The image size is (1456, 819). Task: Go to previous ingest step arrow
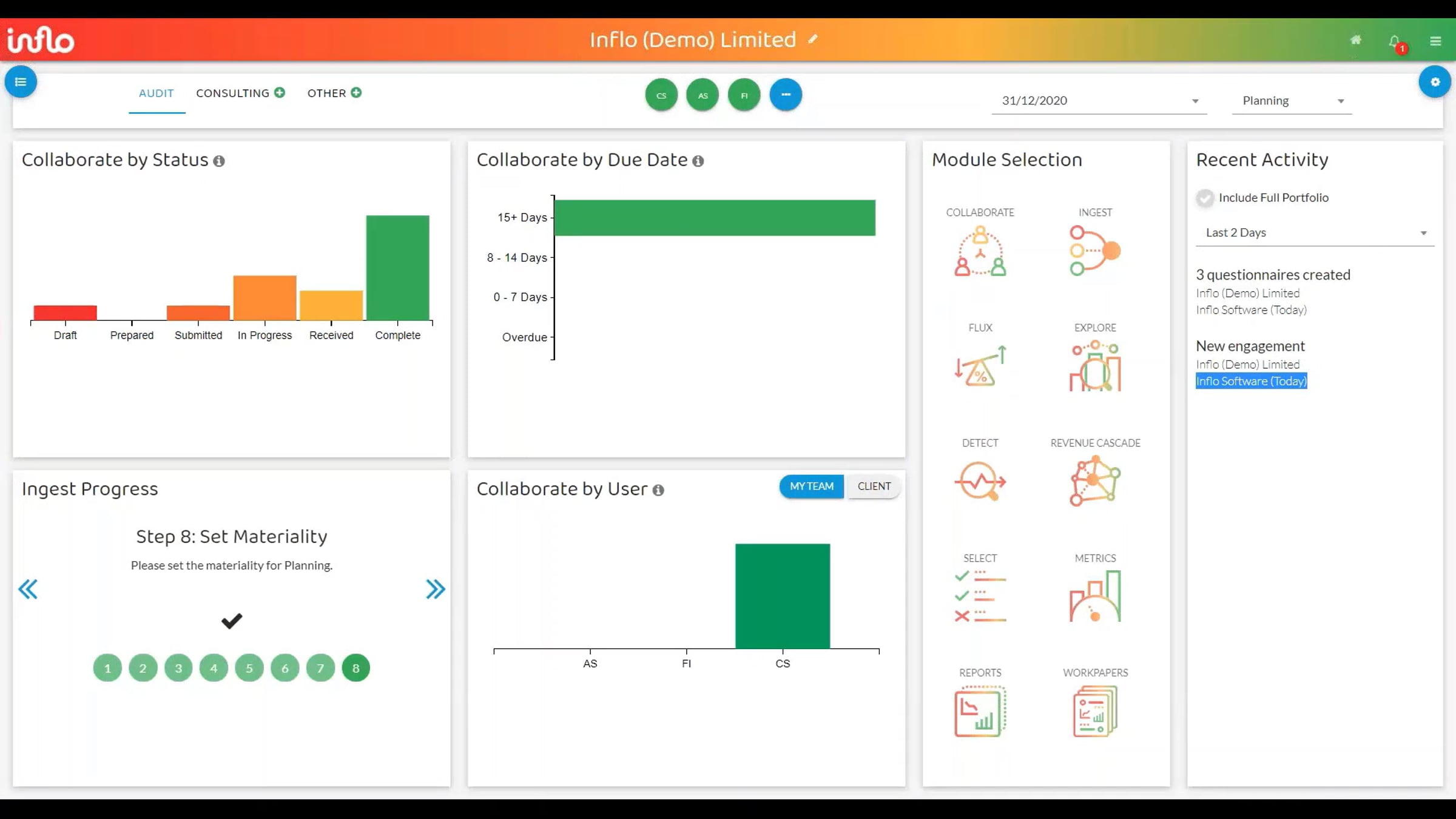28,589
